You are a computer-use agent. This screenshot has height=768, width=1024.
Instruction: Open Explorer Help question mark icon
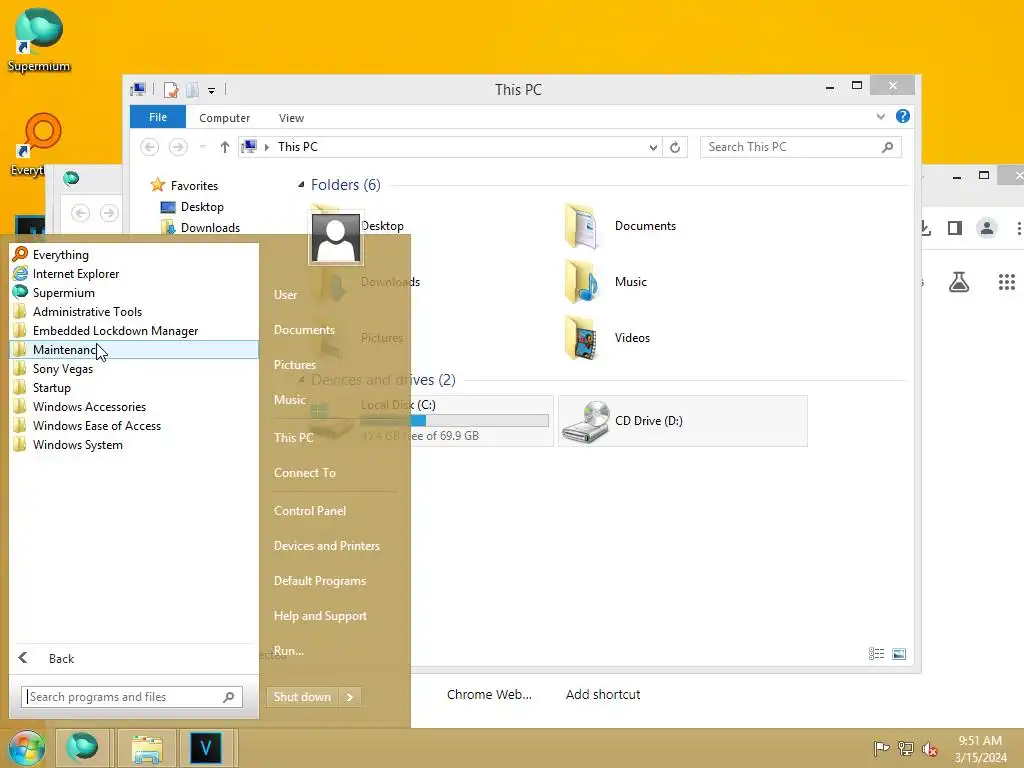pos(903,116)
